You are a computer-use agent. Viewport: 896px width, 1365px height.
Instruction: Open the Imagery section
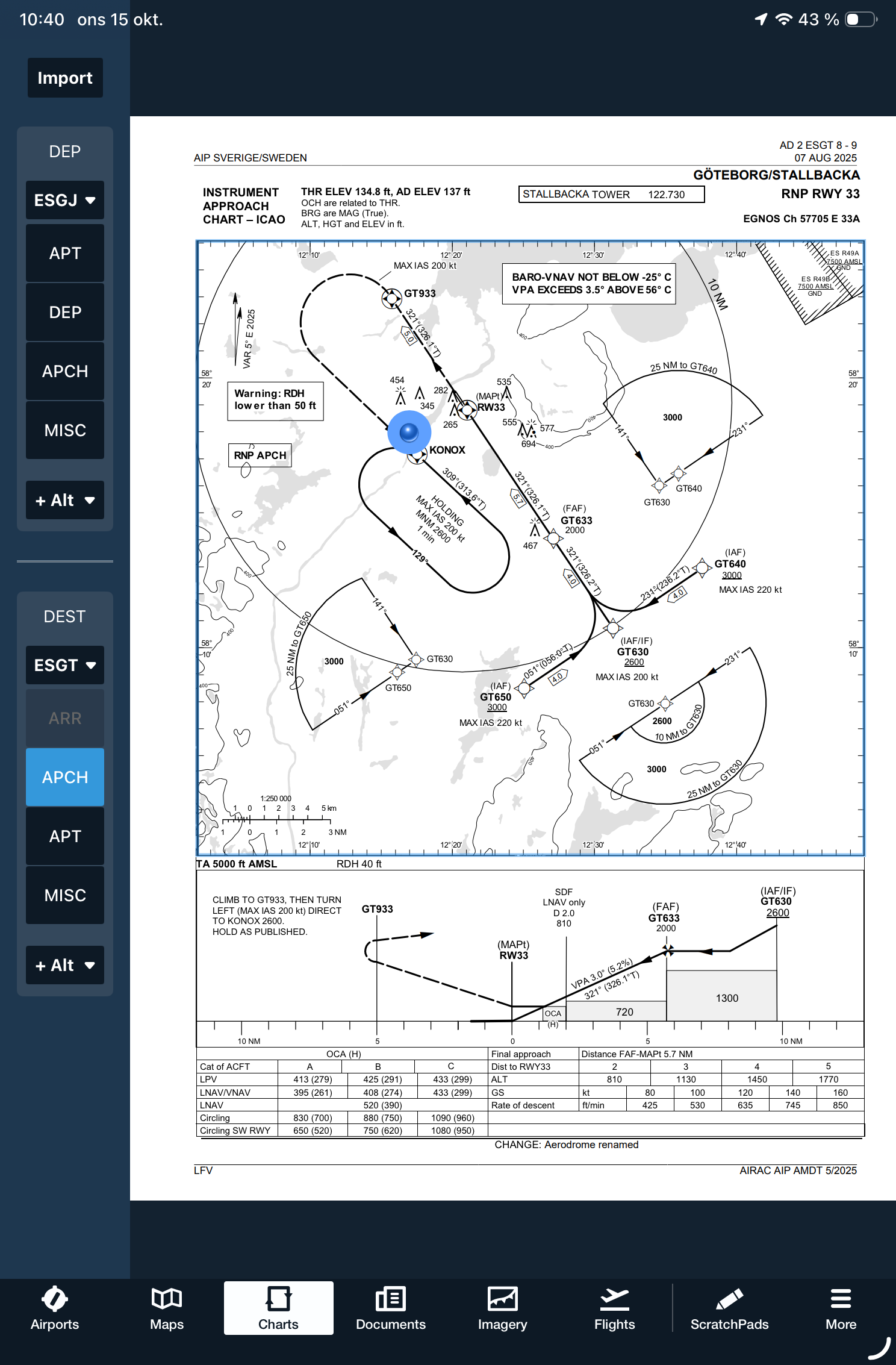[x=502, y=1308]
